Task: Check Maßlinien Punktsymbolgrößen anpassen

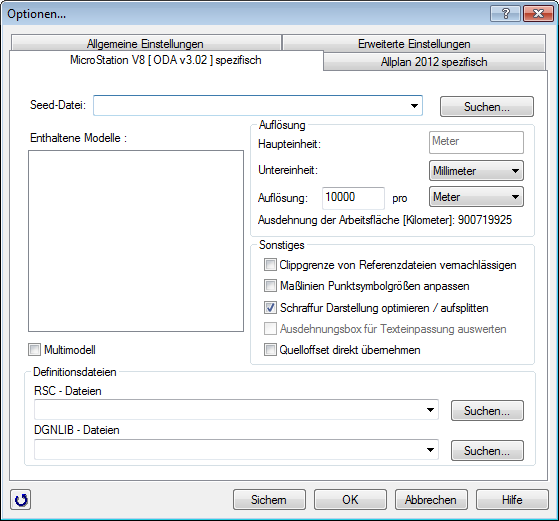Action: [270, 286]
